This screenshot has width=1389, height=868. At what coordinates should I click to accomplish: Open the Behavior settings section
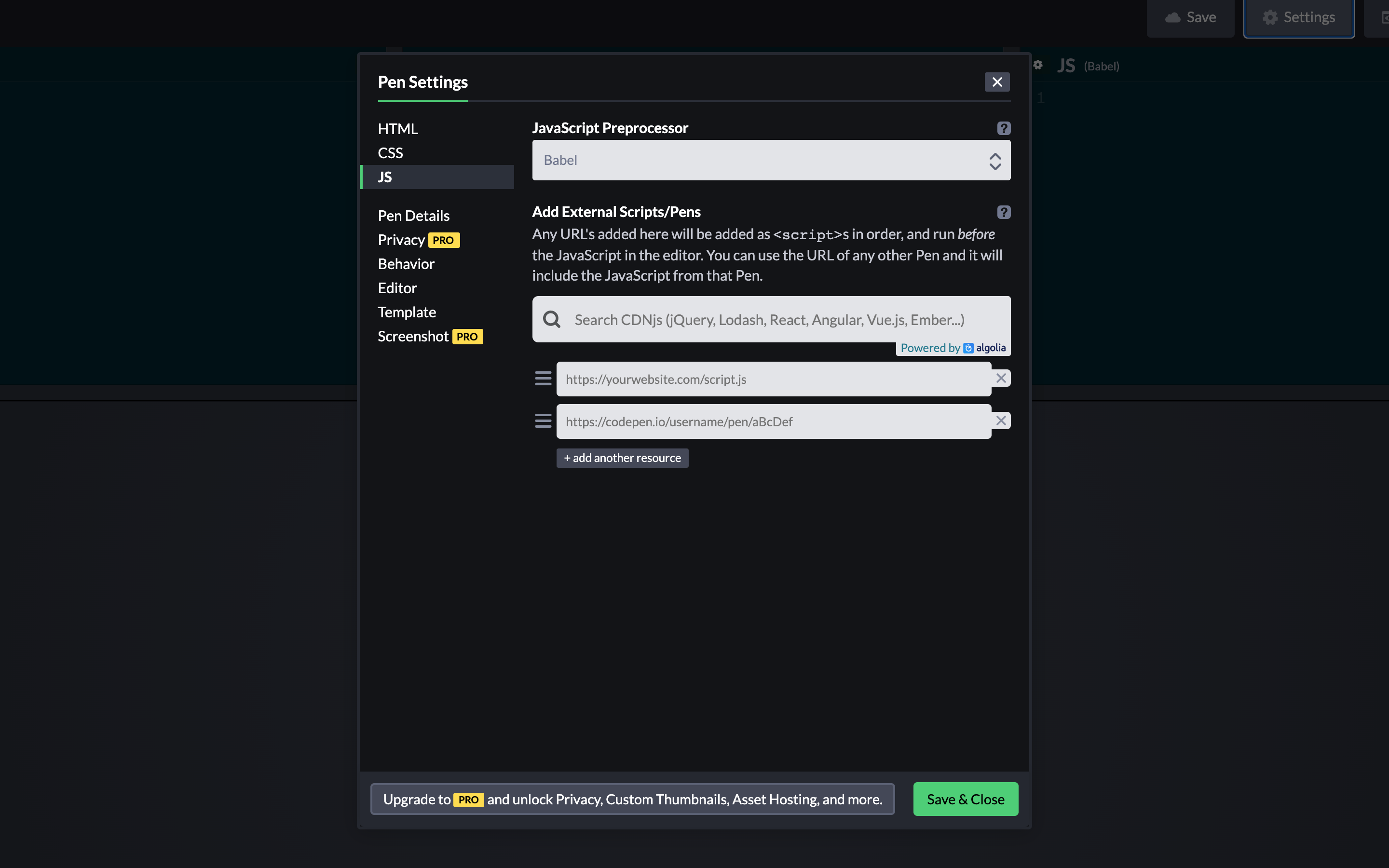tap(406, 264)
